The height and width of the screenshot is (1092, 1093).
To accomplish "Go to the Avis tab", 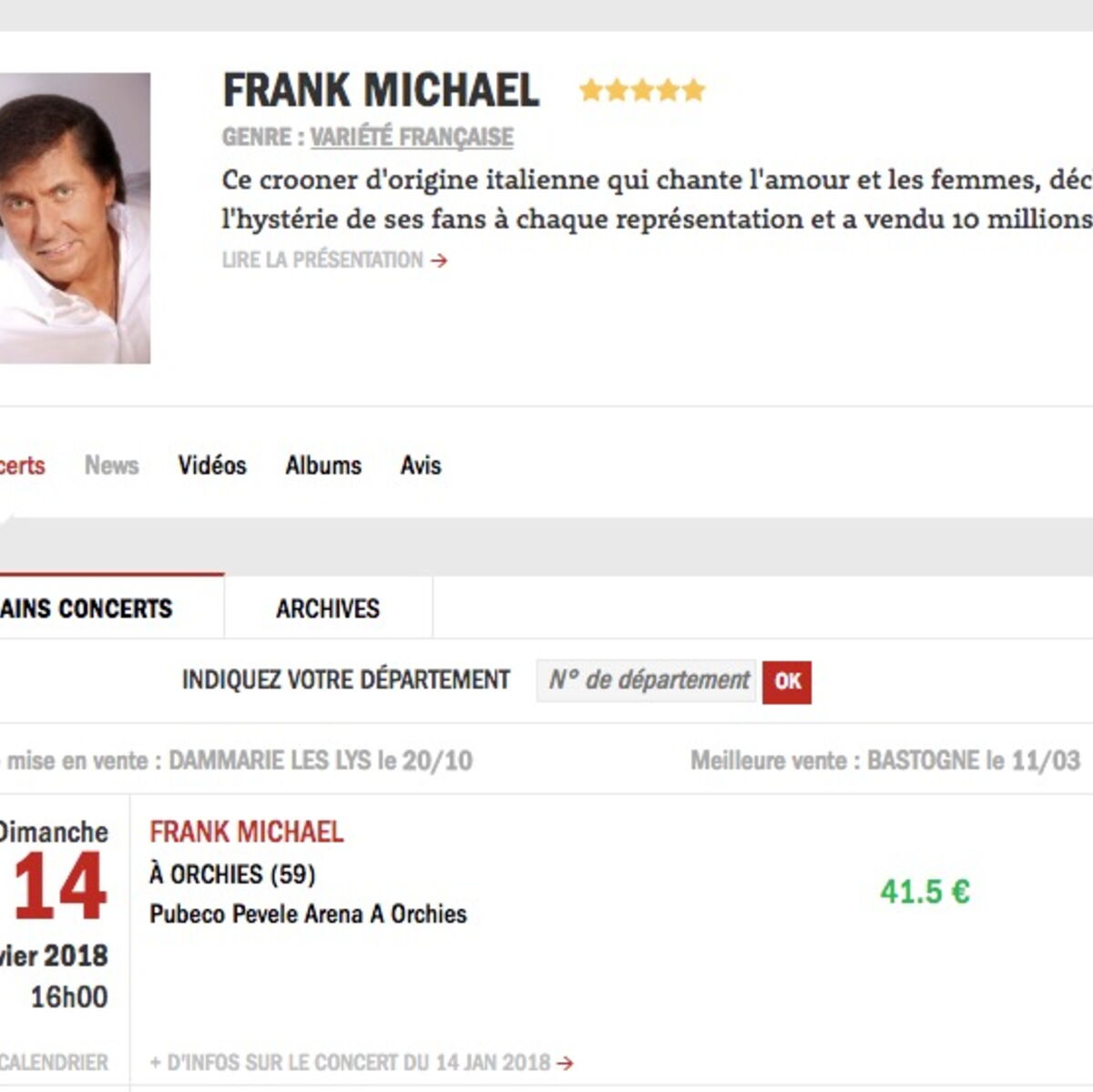I will 421,465.
